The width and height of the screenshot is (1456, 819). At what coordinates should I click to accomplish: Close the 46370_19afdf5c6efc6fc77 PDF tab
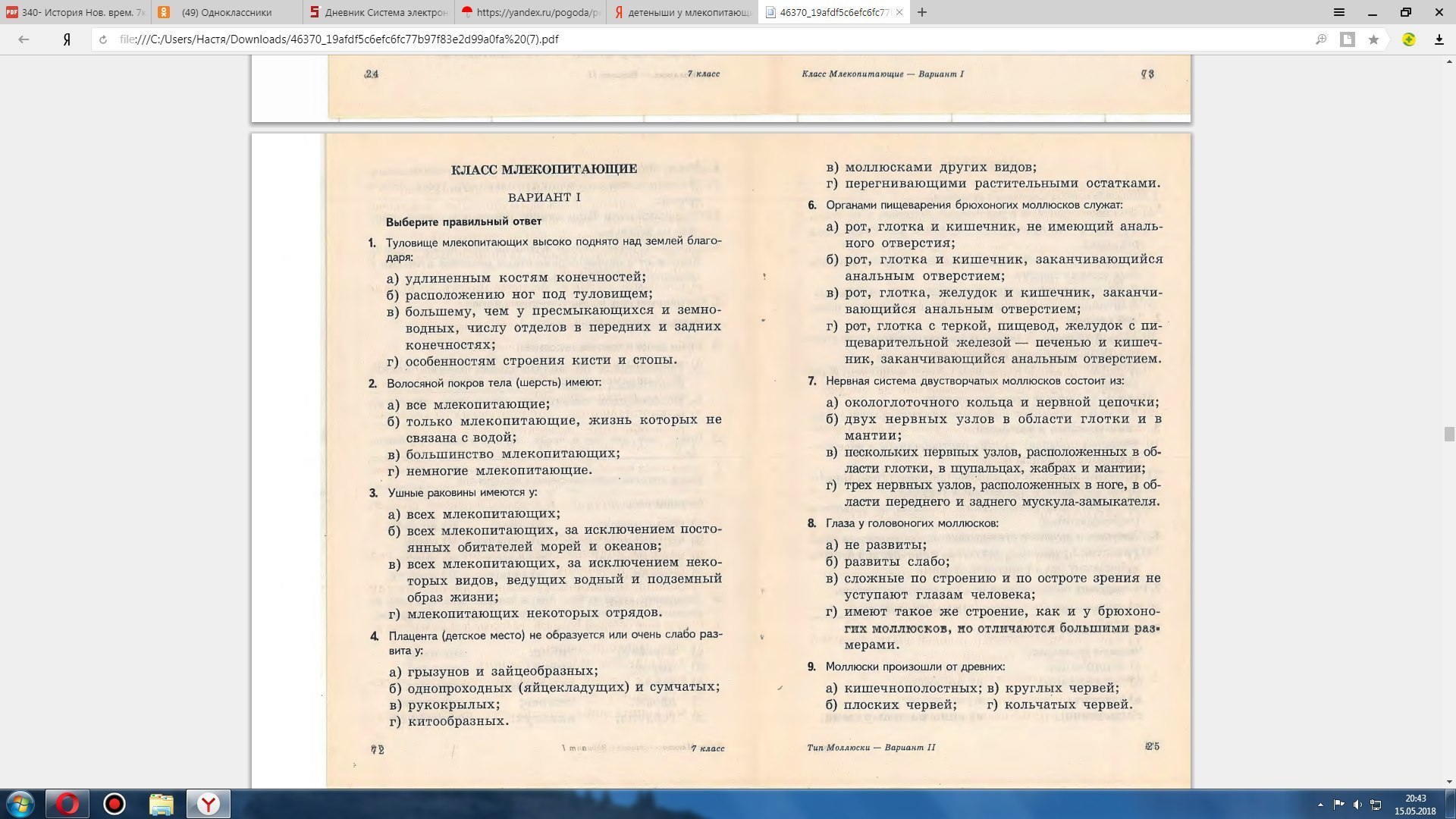pyautogui.click(x=899, y=12)
